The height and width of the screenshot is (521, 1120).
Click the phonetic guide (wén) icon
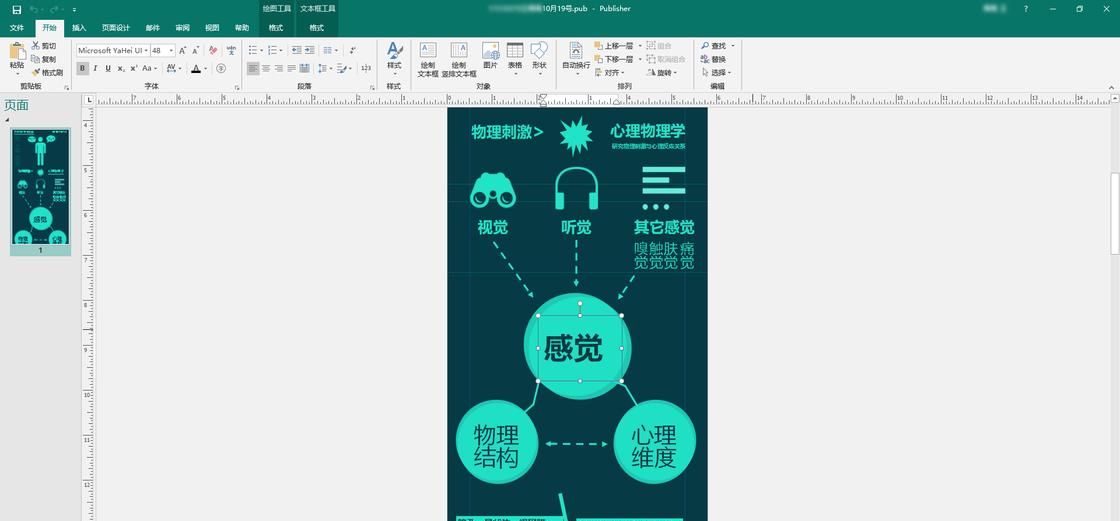click(231, 50)
